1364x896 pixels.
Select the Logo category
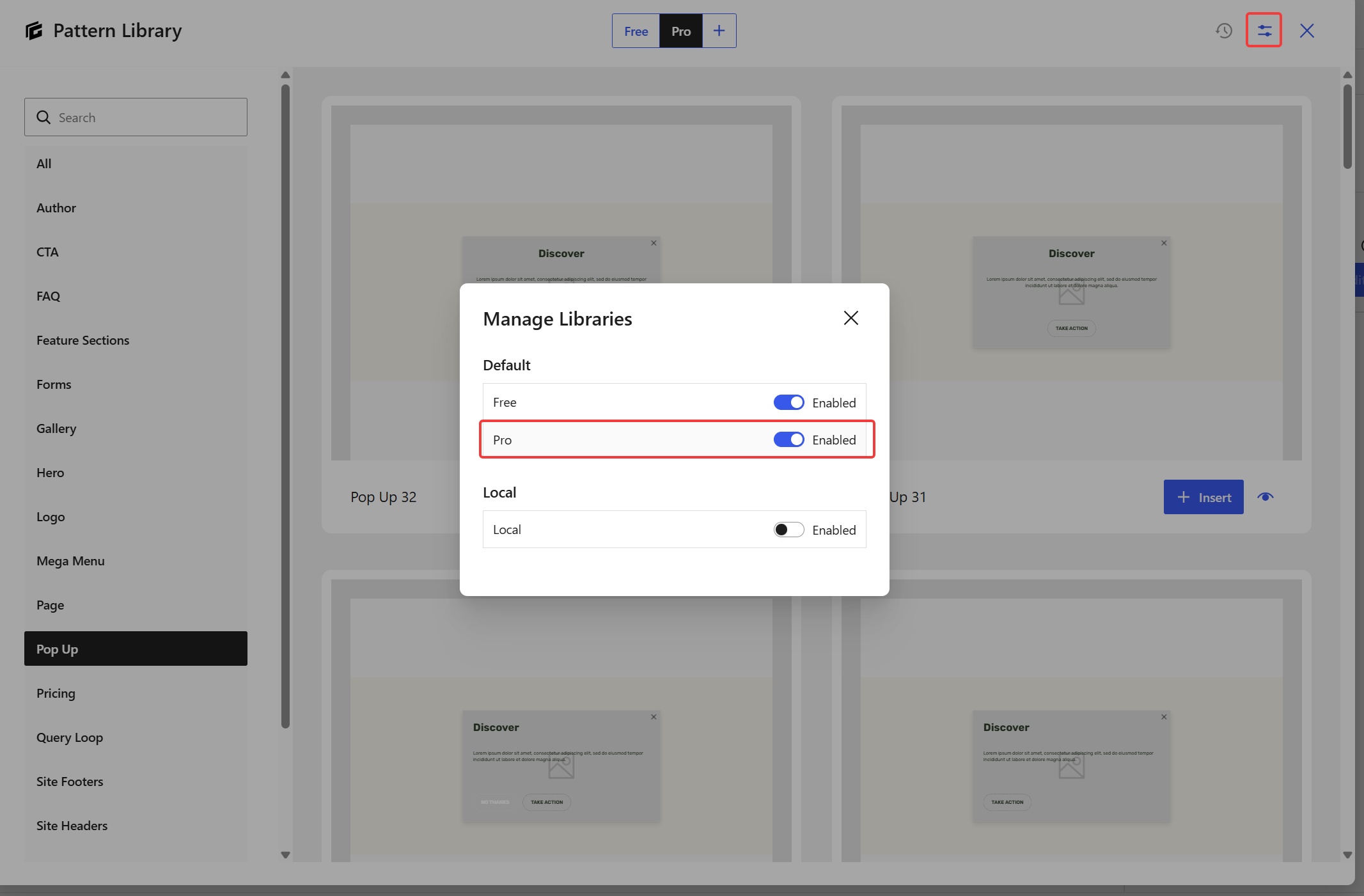(136, 517)
